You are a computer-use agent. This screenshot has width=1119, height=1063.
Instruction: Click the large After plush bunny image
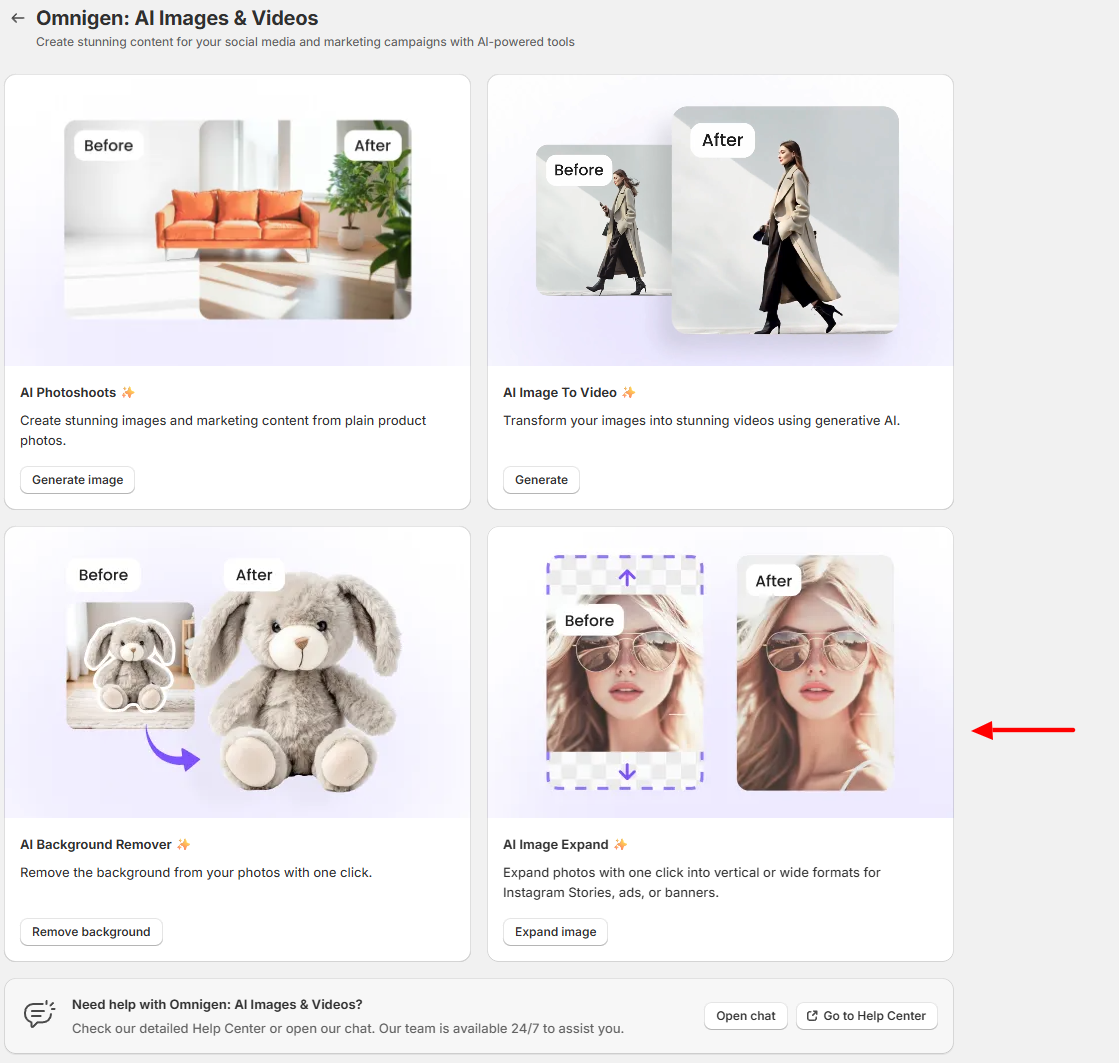pyautogui.click(x=296, y=681)
